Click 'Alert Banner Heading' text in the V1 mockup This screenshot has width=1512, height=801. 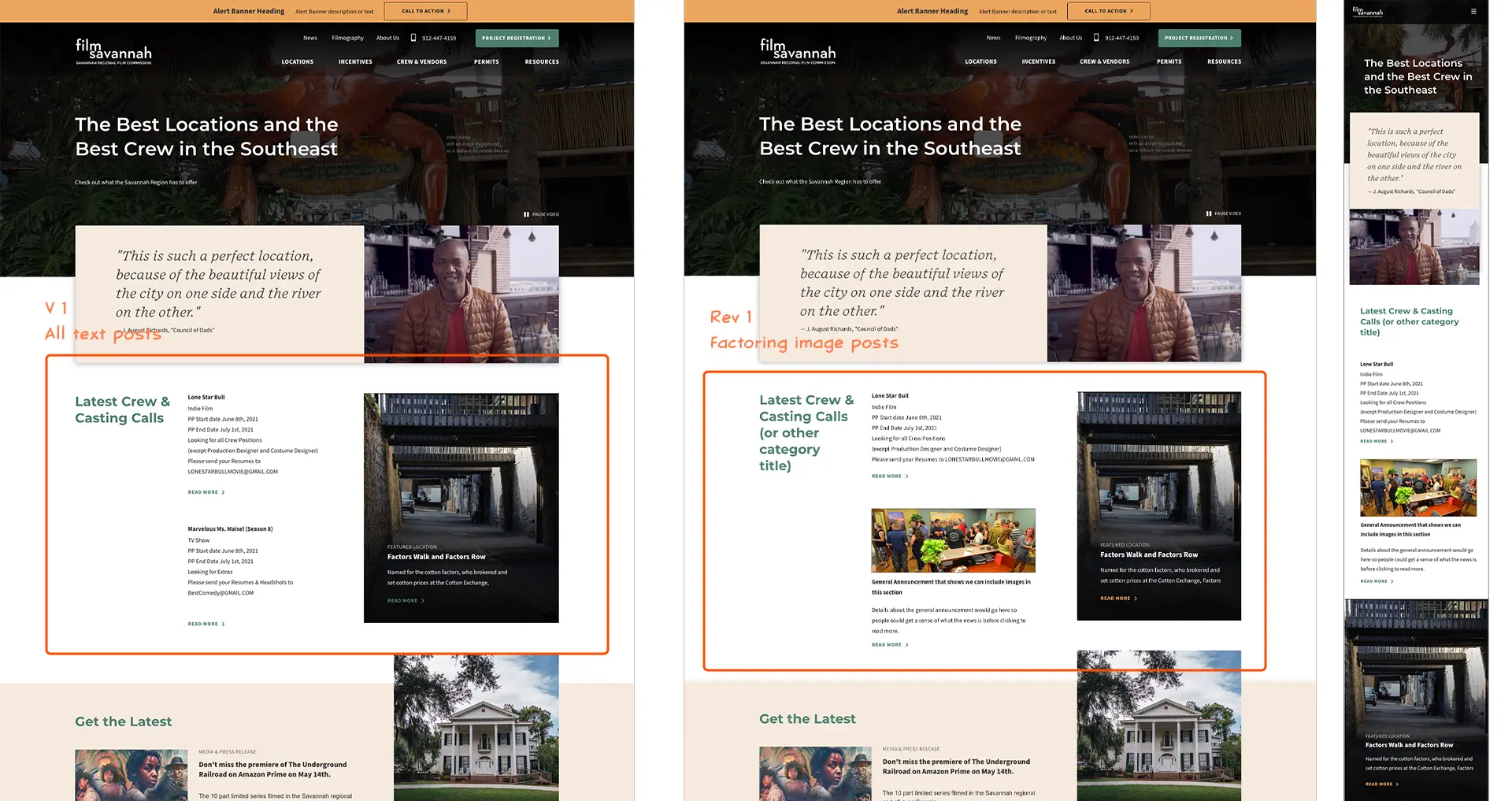click(249, 11)
